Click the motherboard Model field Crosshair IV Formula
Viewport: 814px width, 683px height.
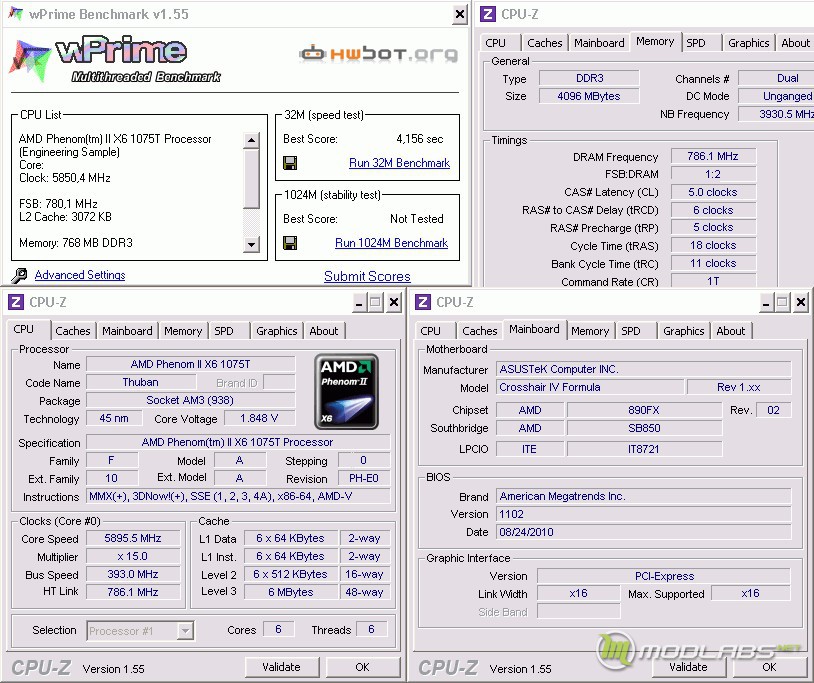[x=590, y=387]
